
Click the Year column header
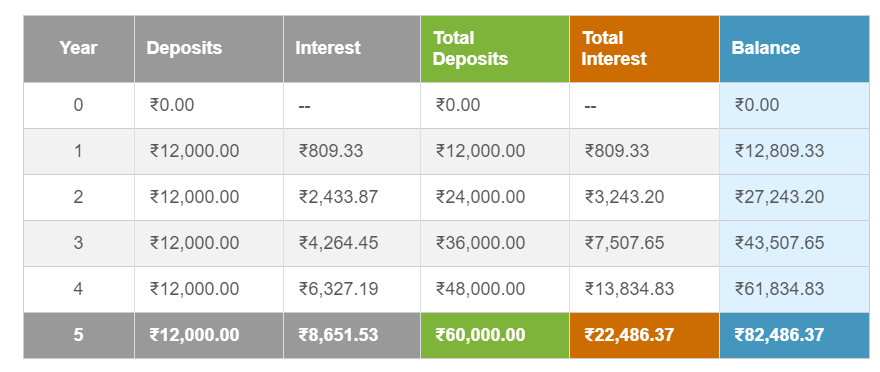pos(79,49)
